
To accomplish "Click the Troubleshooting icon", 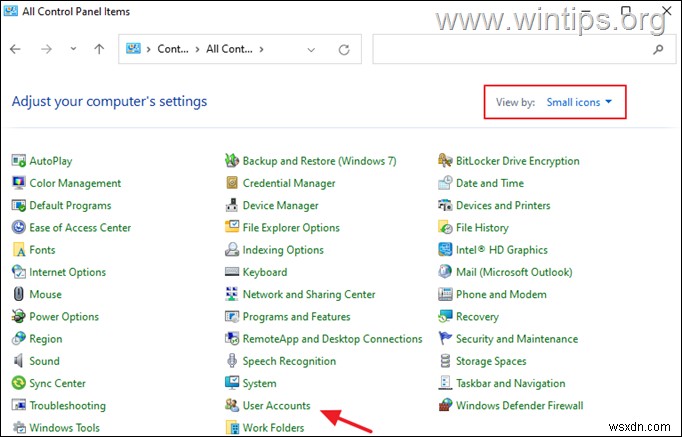I will tap(19, 405).
